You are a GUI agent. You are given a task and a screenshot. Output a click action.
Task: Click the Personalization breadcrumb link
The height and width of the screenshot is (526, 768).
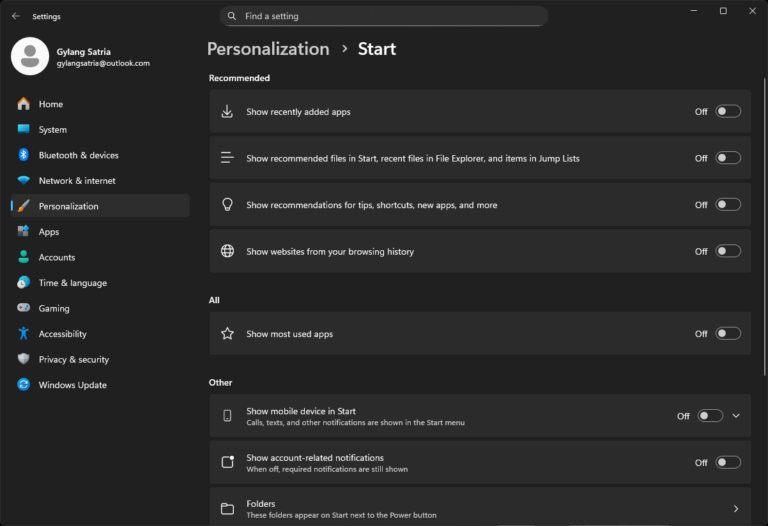(x=268, y=49)
